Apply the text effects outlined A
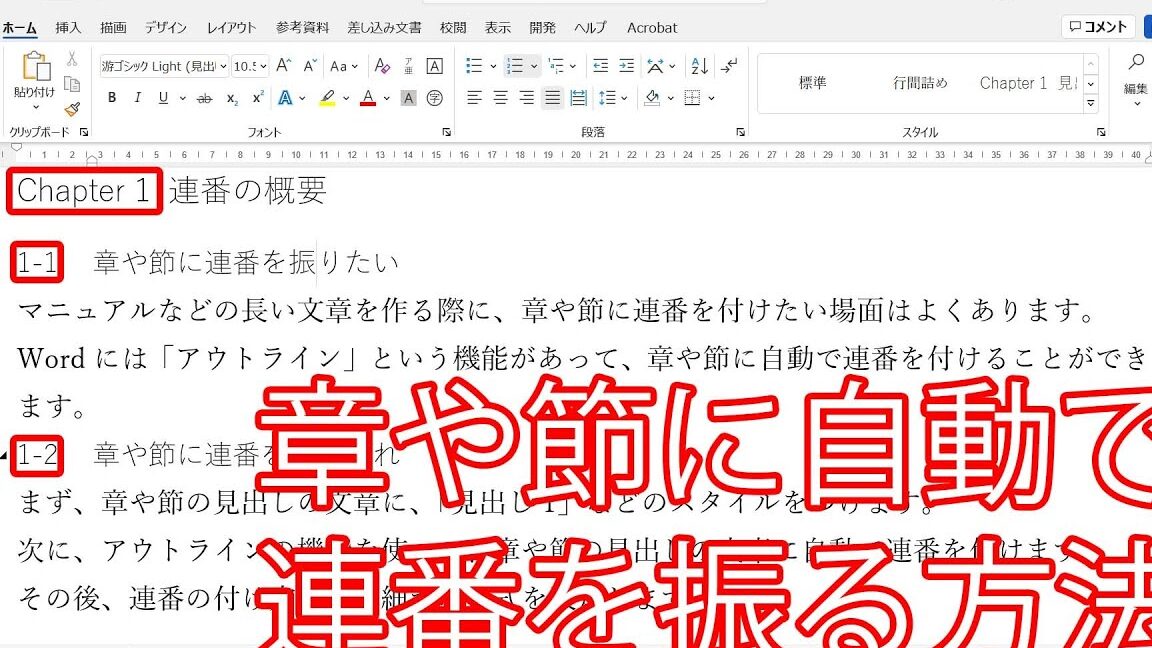 (x=285, y=98)
